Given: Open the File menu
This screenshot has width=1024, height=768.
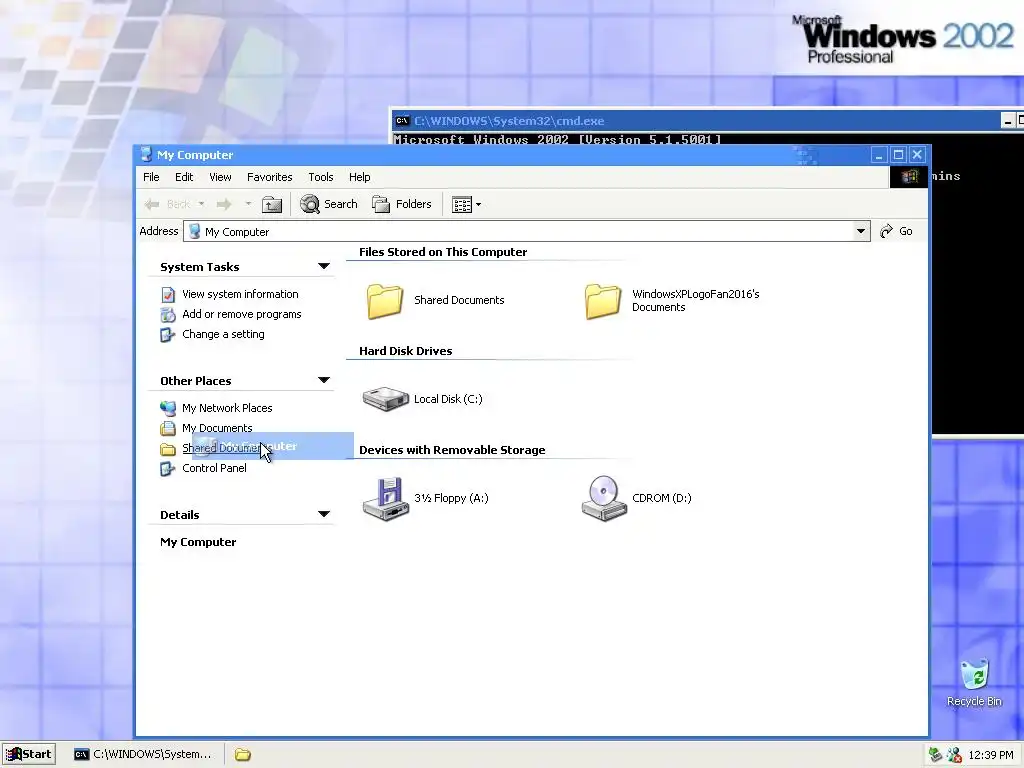Looking at the screenshot, I should (151, 177).
